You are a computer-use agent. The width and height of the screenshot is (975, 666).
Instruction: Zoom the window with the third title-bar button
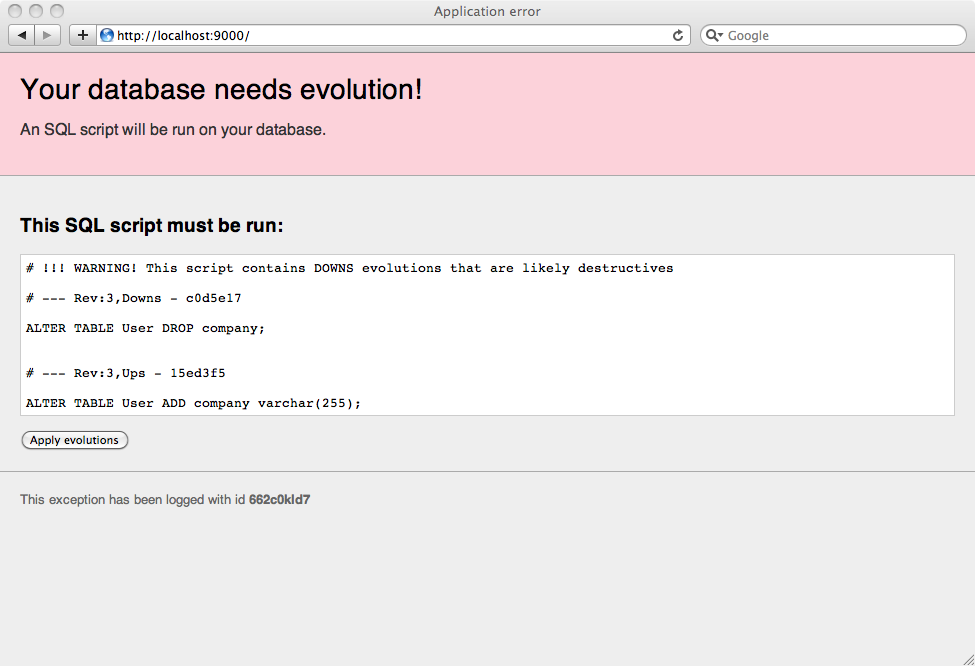(x=56, y=11)
